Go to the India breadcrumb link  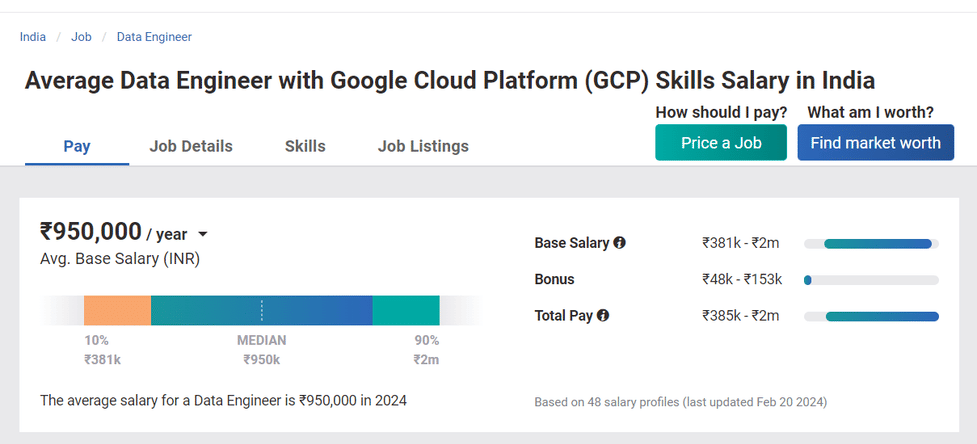point(33,37)
